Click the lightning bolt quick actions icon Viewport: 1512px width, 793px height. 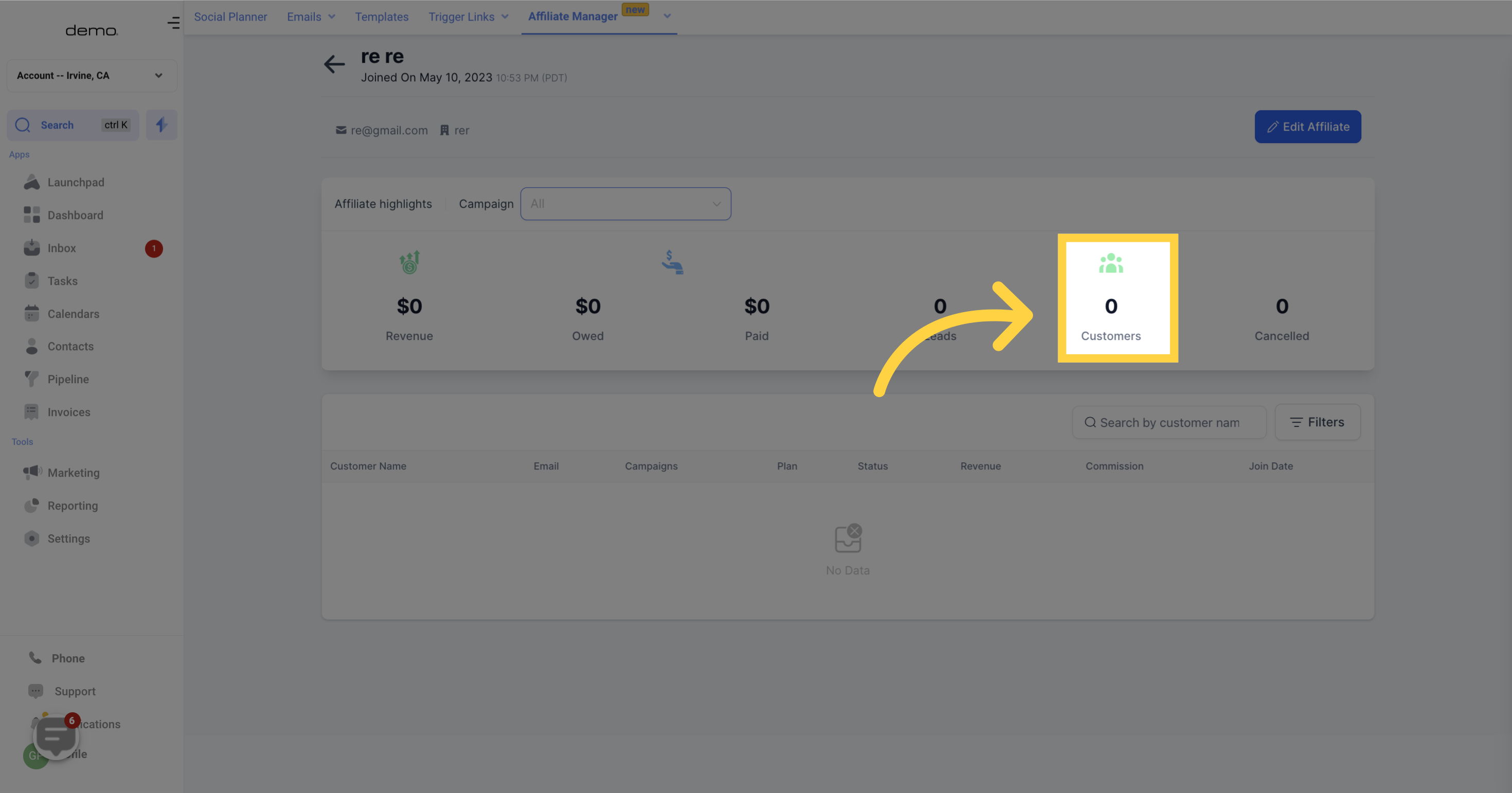[x=162, y=125]
